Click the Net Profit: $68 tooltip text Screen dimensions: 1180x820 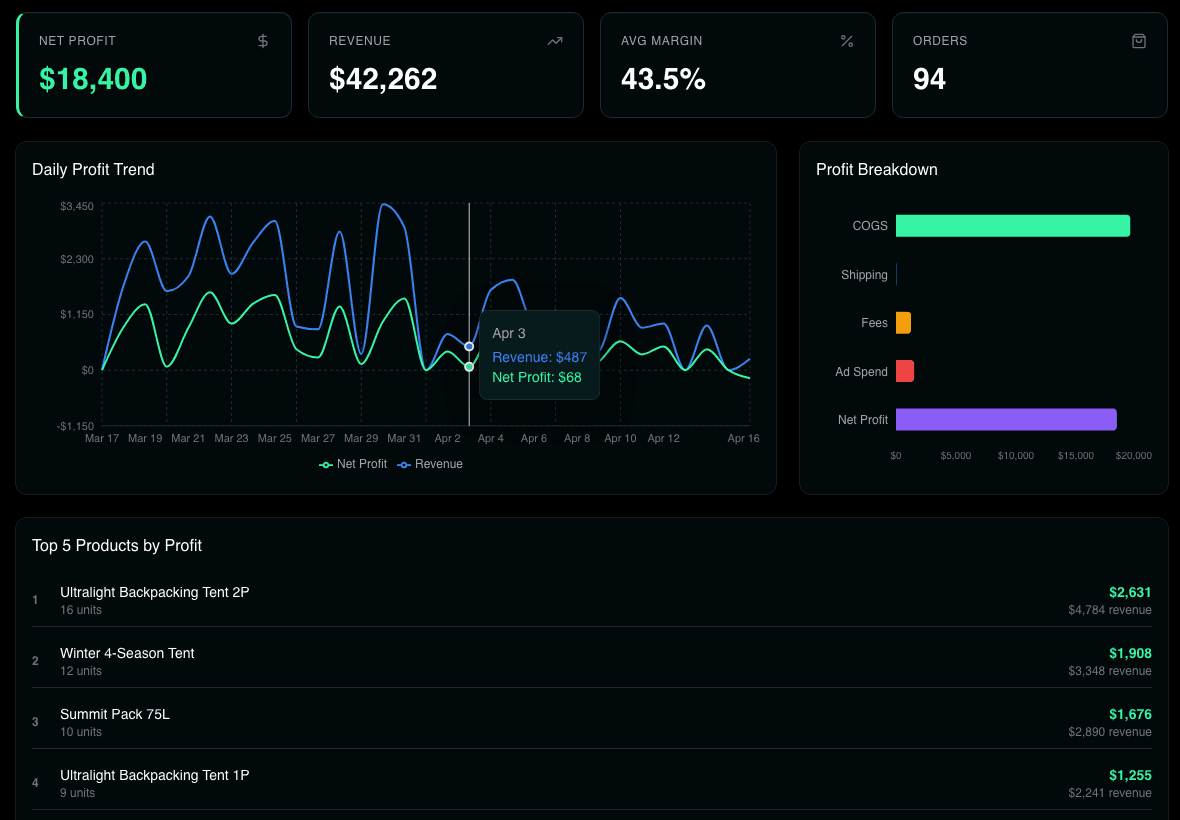[x=537, y=378]
